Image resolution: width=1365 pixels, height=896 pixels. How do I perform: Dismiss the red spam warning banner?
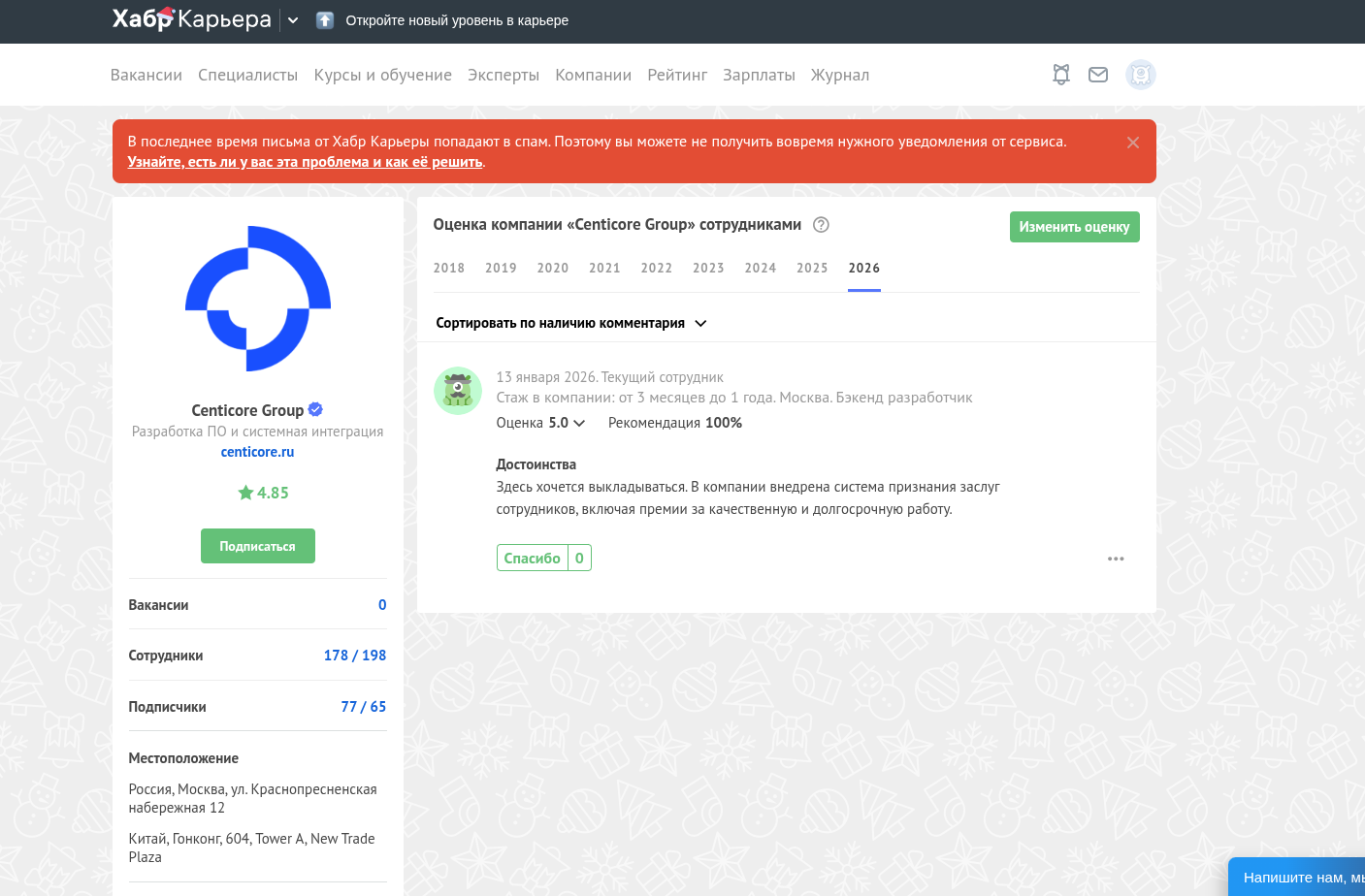(x=1133, y=143)
